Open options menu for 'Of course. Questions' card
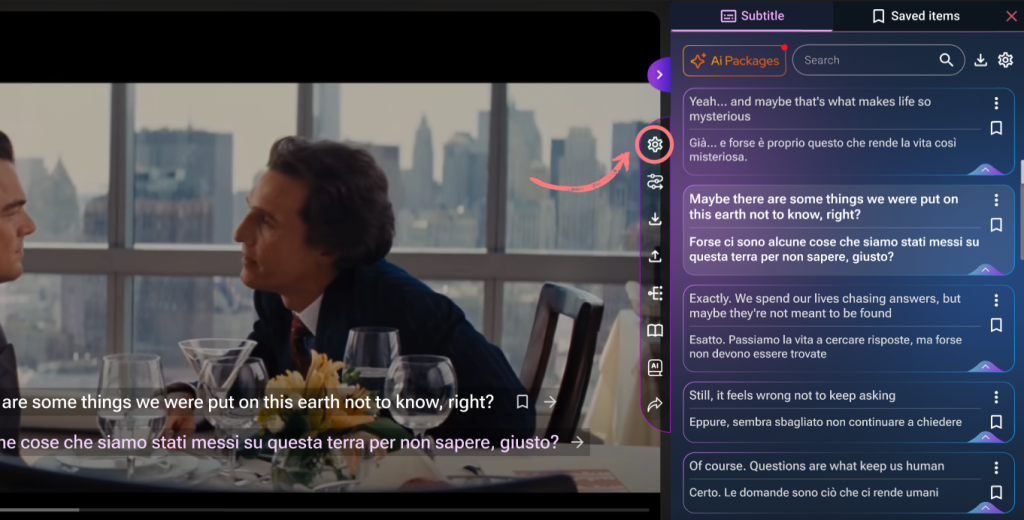1024x520 pixels. click(x=996, y=467)
